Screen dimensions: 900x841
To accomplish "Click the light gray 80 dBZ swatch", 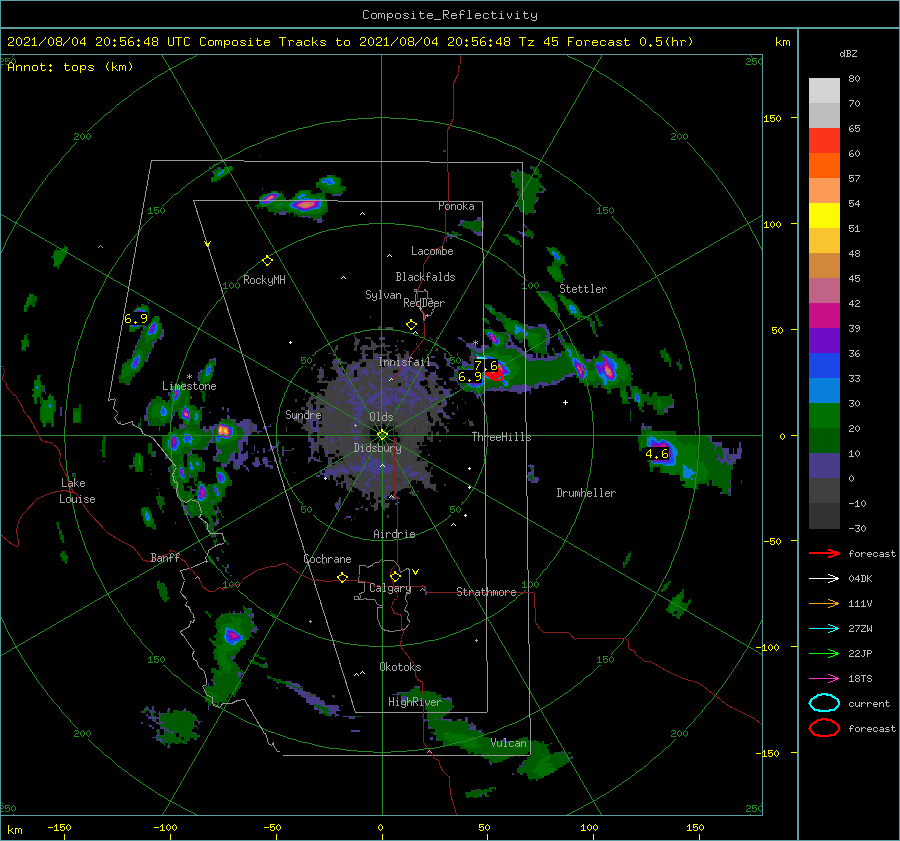I will tap(824, 90).
